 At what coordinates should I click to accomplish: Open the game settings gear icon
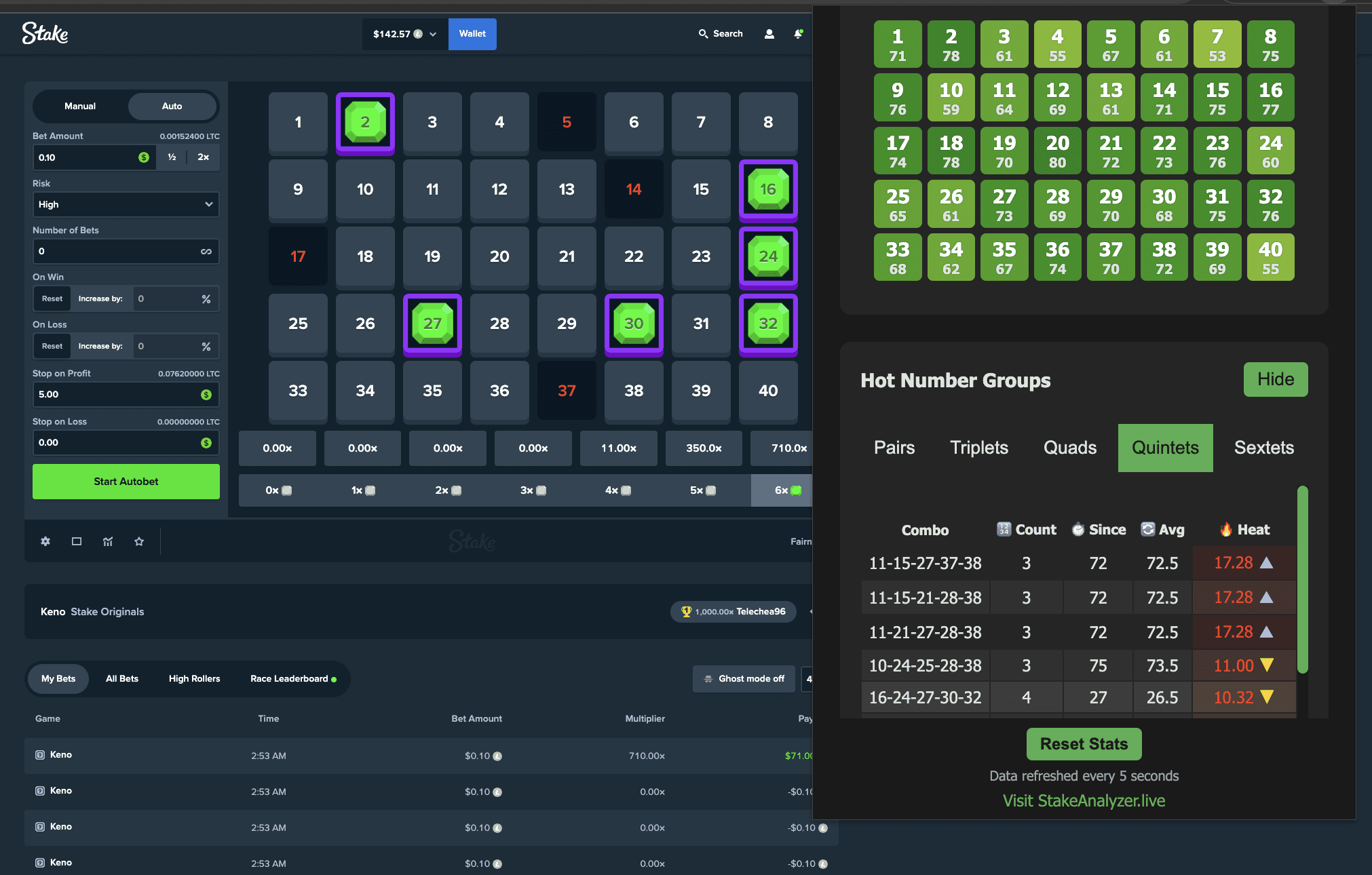coord(45,541)
